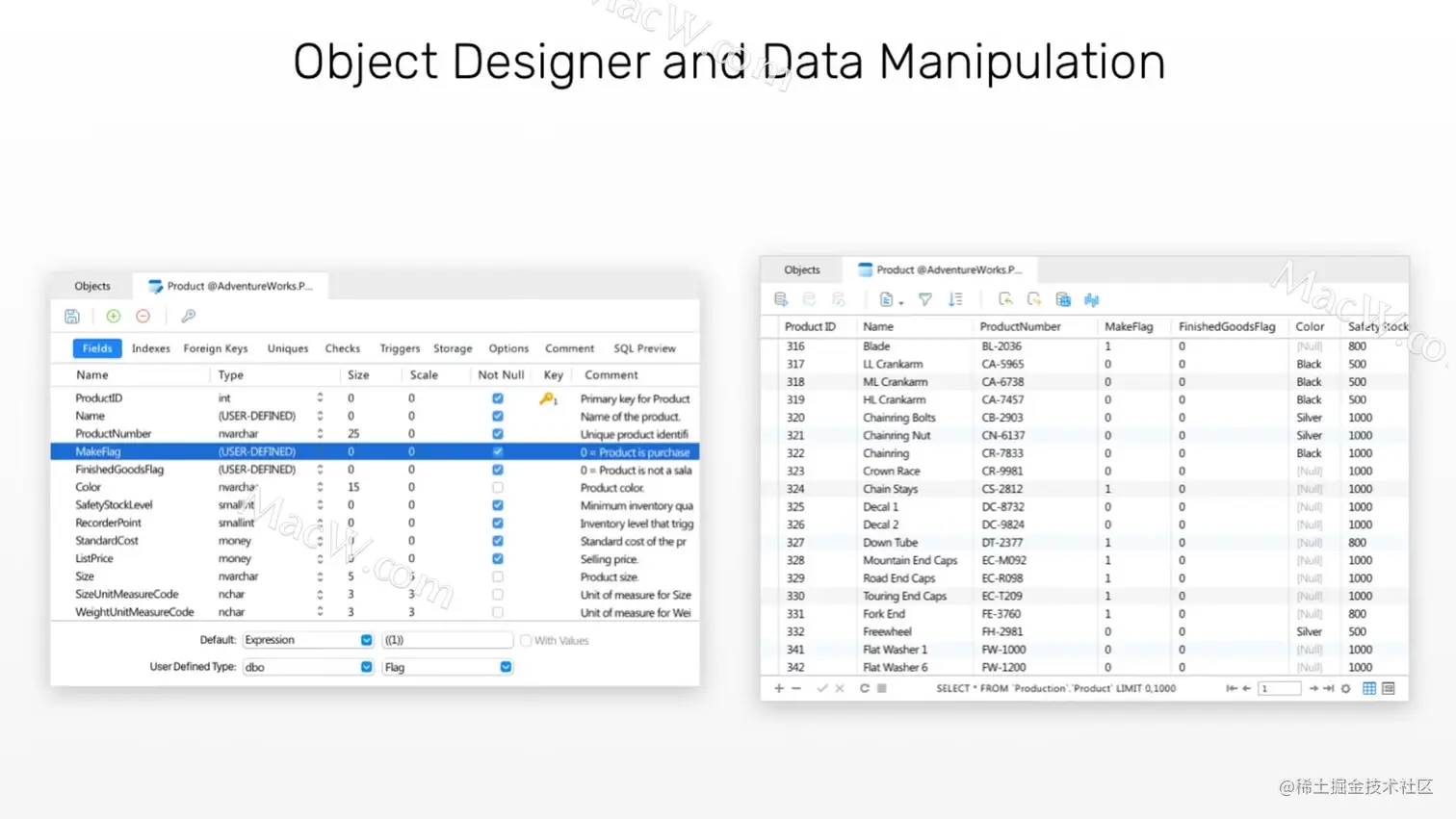Viewport: 1456px width, 819px height.
Task: Open type selector arrows for RecorderPoint smallint
Action: (x=320, y=524)
